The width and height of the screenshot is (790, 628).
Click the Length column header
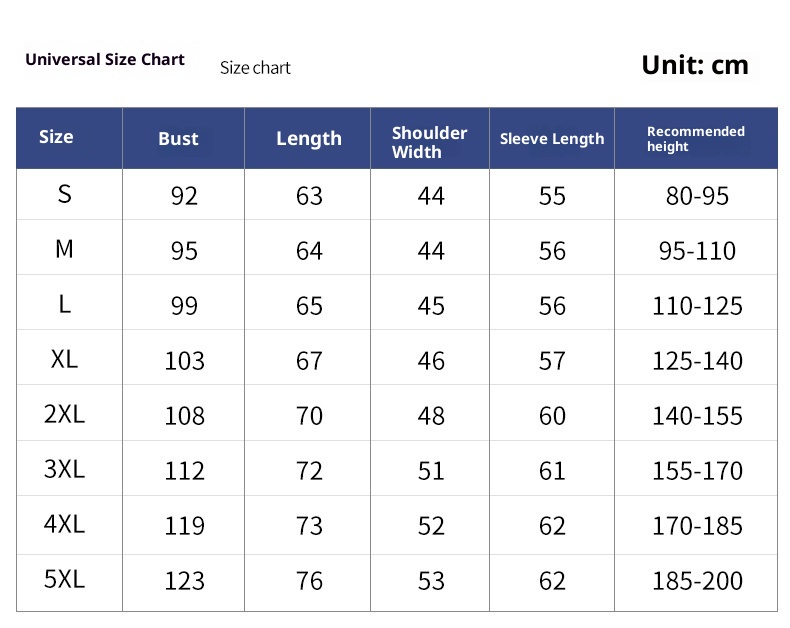308,139
